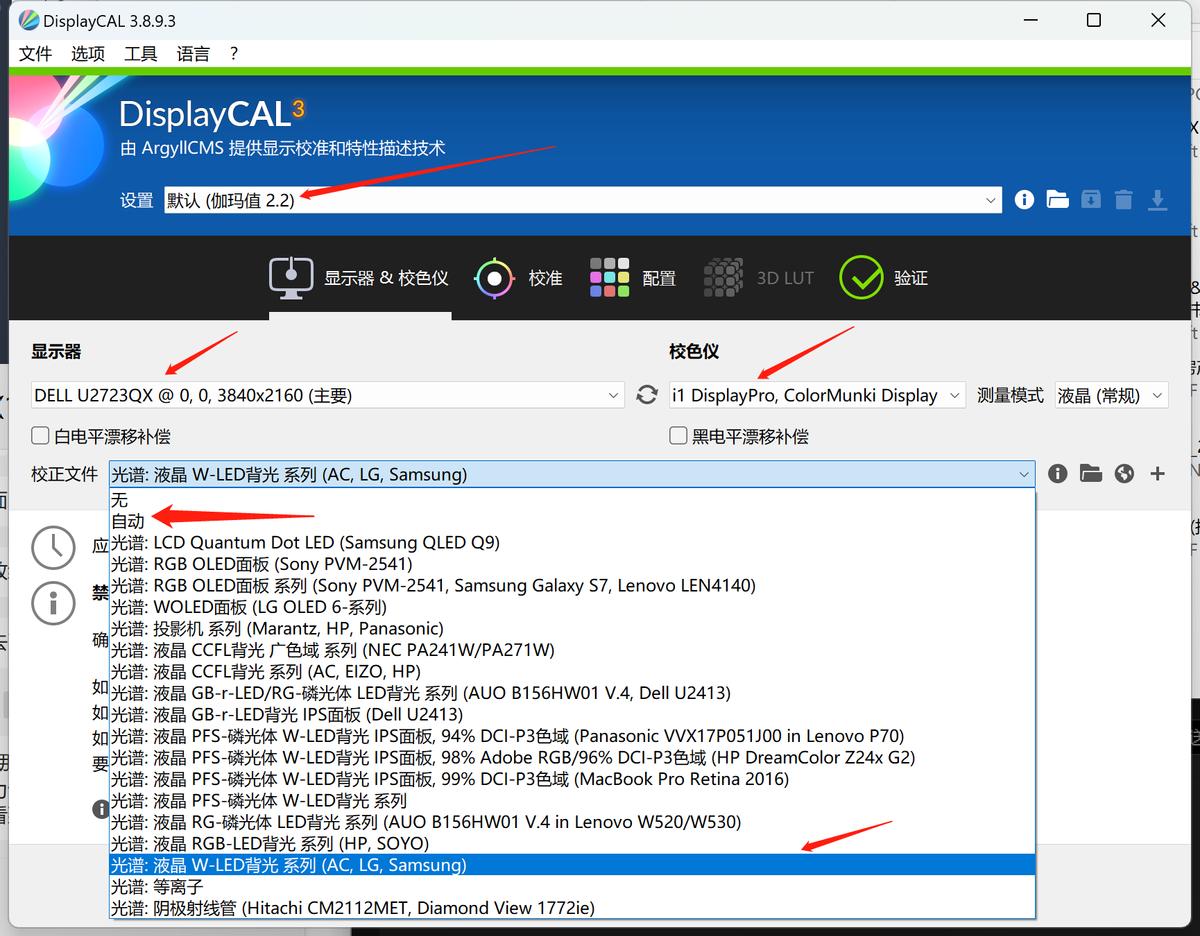Screen dimensions: 1200x936
Task: Select PFS 98% Adobe RGB HP DreamColor option
Action: 572,758
